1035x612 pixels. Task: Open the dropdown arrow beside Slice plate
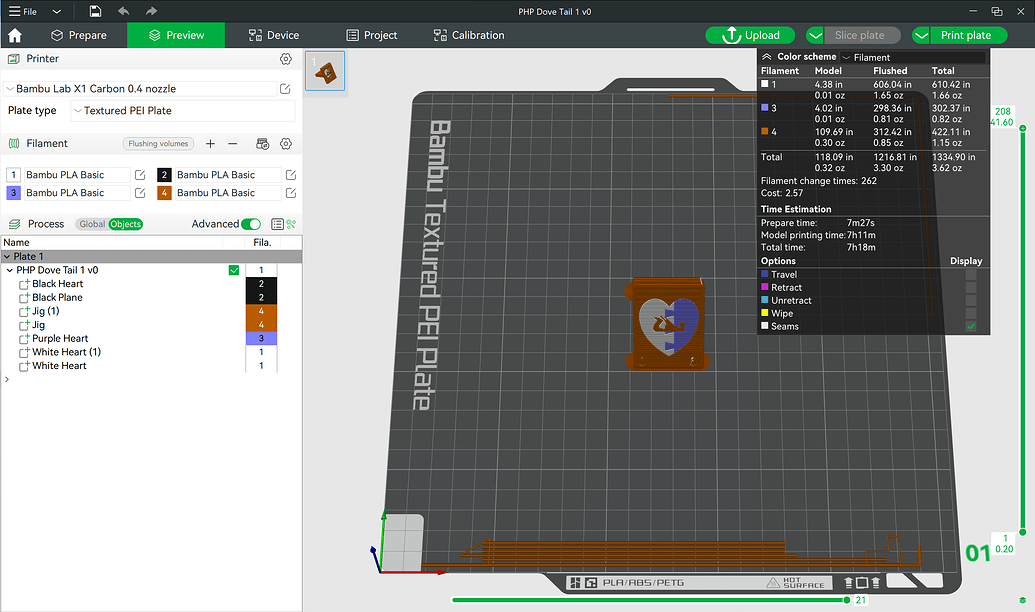pos(815,35)
